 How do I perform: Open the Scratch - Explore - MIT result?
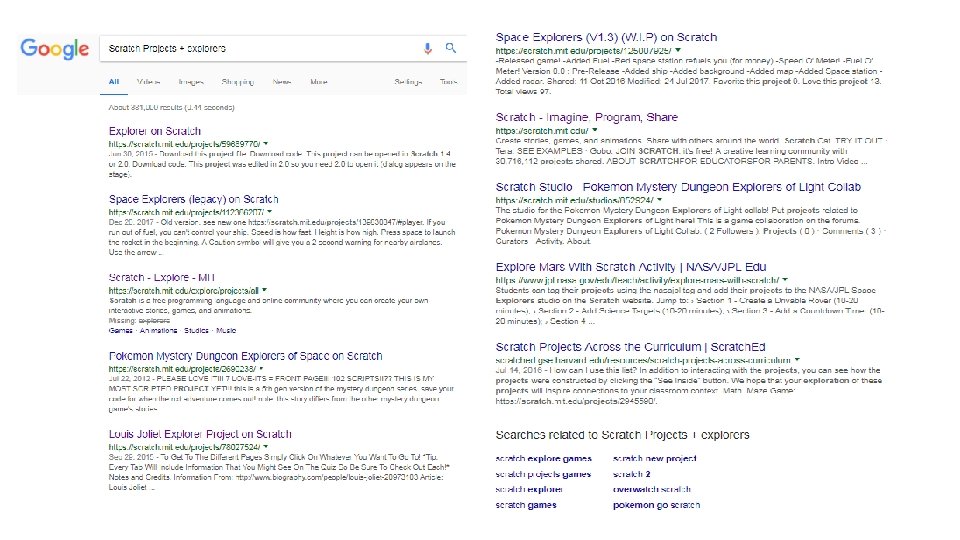[x=162, y=277]
